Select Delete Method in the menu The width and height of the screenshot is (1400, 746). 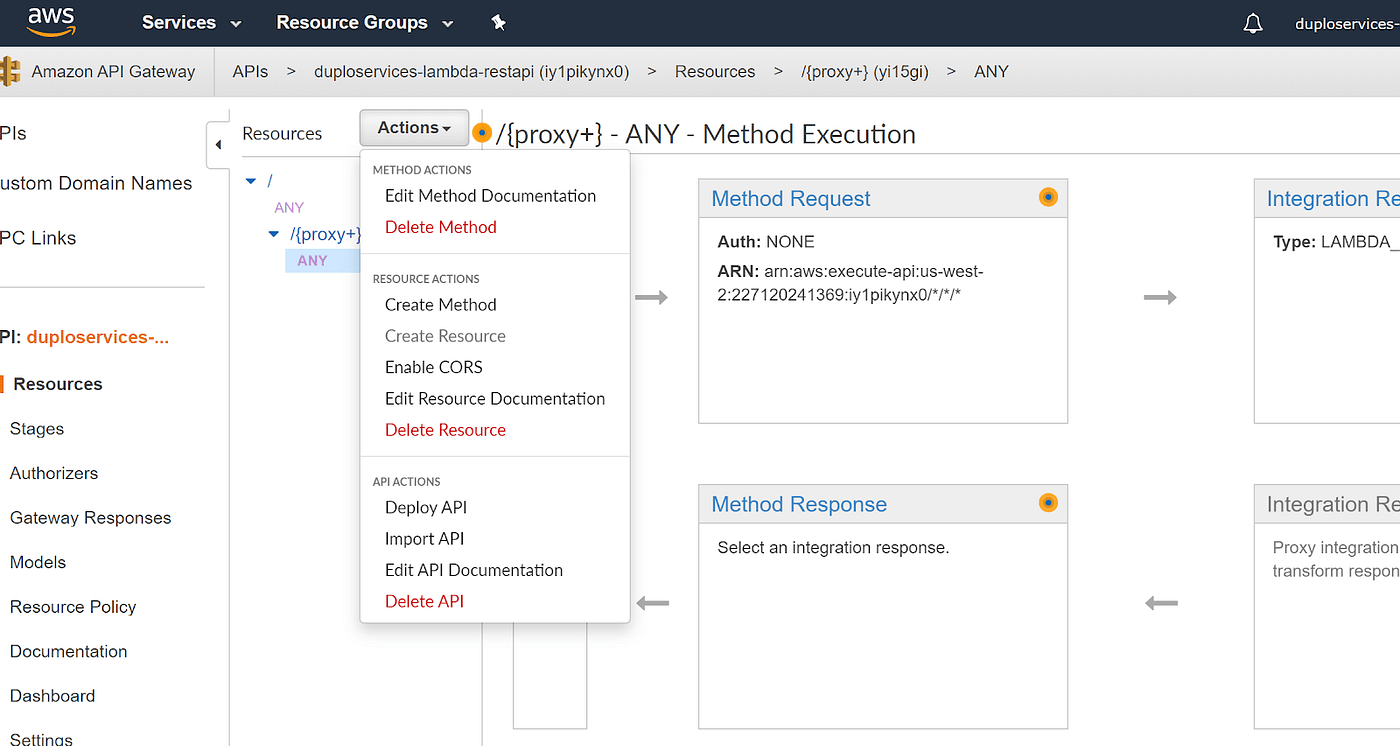[440, 227]
